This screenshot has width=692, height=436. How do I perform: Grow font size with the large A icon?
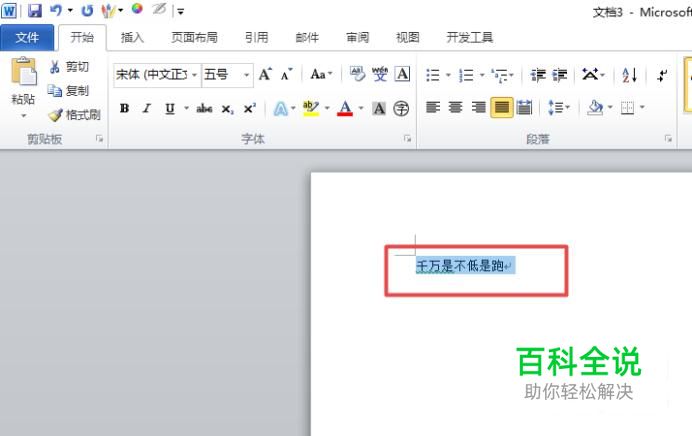(x=265, y=74)
